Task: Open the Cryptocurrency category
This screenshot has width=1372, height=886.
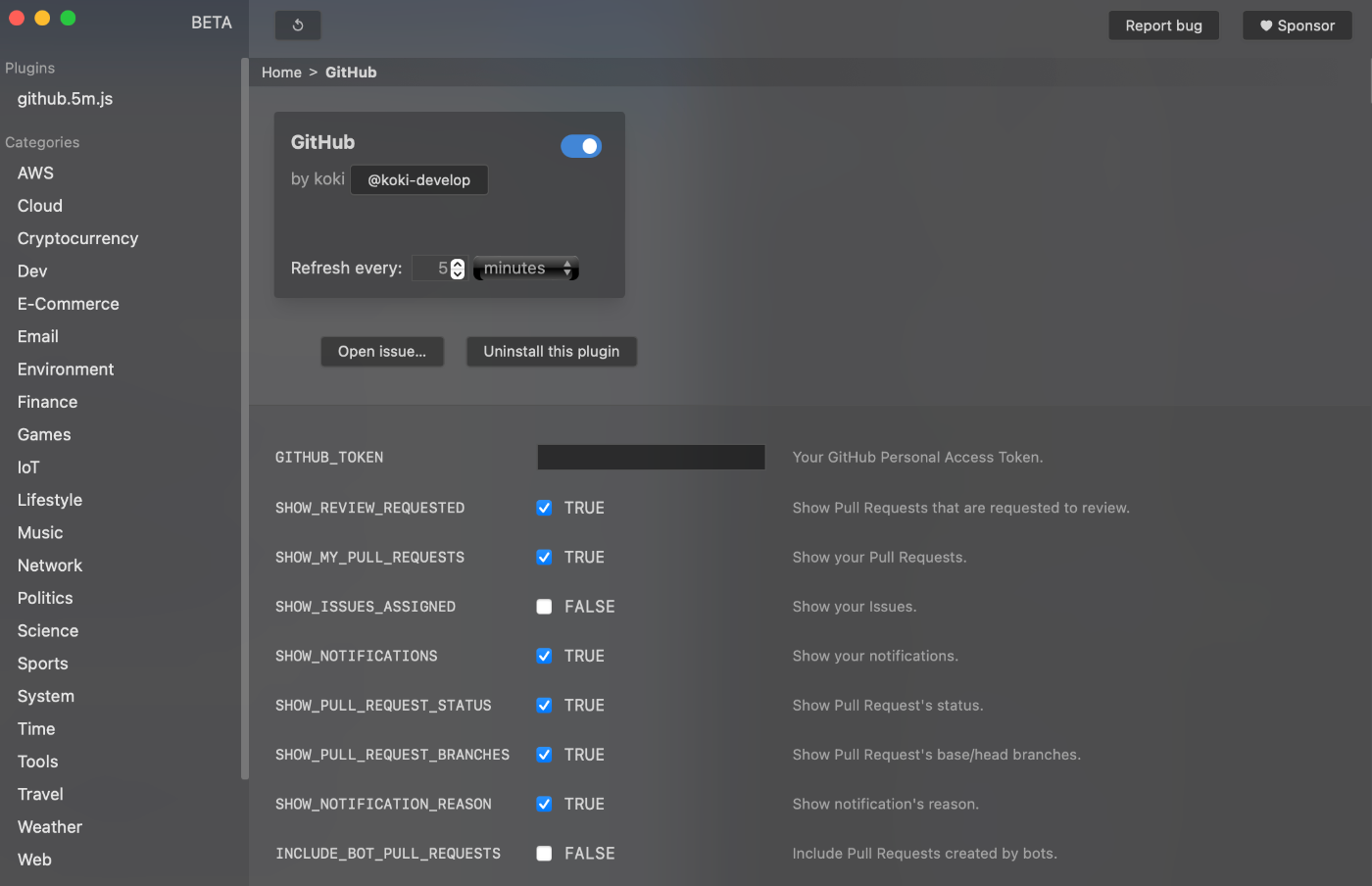Action: click(x=77, y=238)
